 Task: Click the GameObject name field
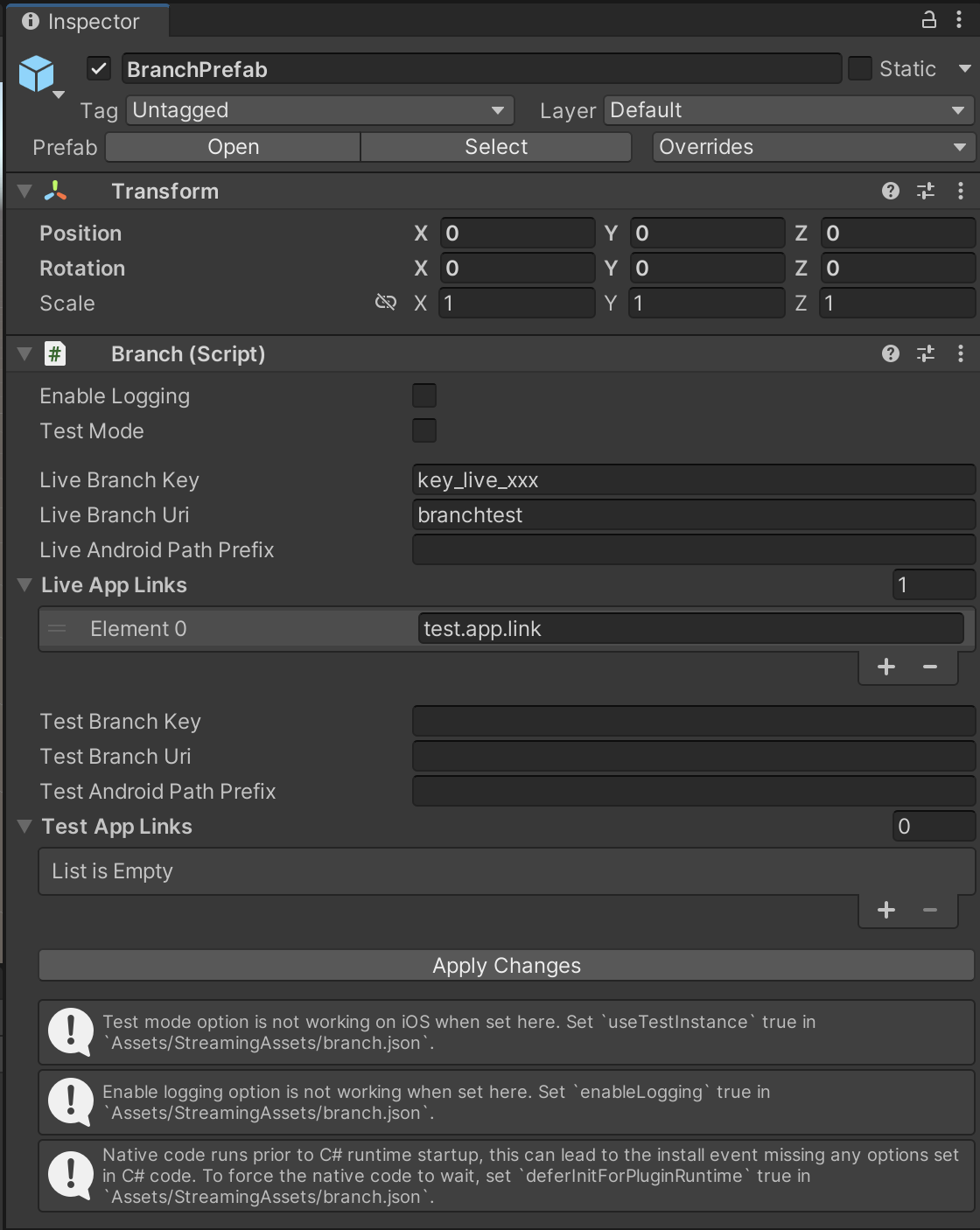[481, 69]
